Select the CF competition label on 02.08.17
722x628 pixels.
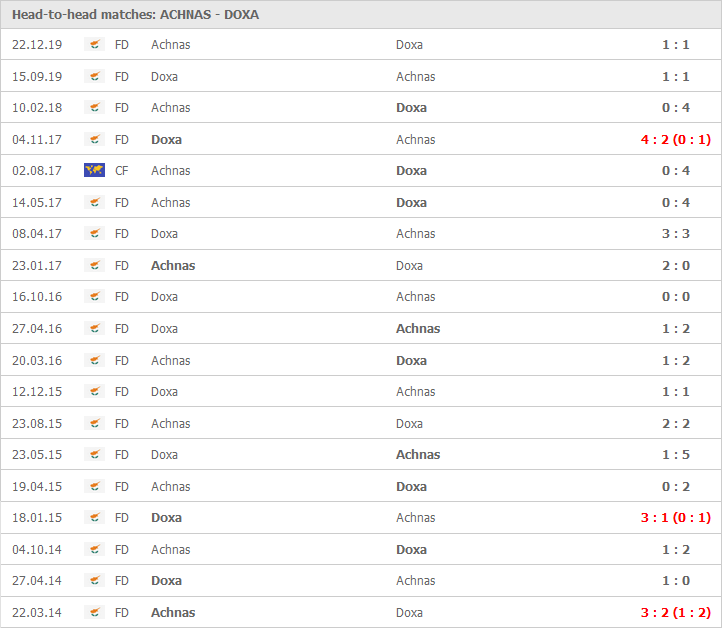[x=122, y=171]
